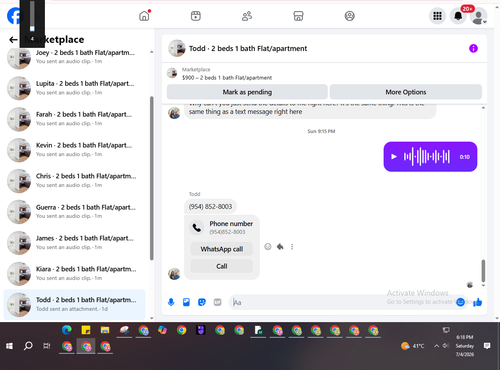Screen dimensions: 500x370
Task: Open Kevin conversation in the list
Action: tap(74, 150)
